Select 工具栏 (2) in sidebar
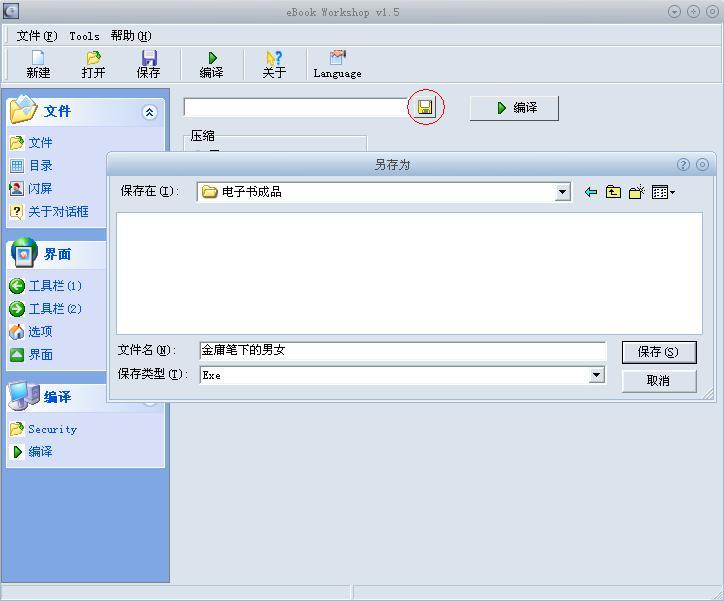The height and width of the screenshot is (601, 724). coord(45,309)
